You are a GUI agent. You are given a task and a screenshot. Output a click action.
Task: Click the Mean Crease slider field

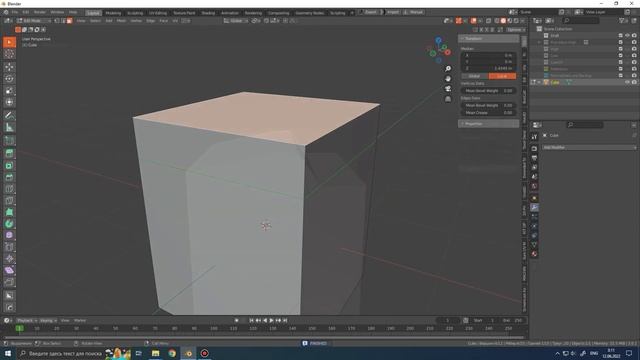[x=489, y=113]
